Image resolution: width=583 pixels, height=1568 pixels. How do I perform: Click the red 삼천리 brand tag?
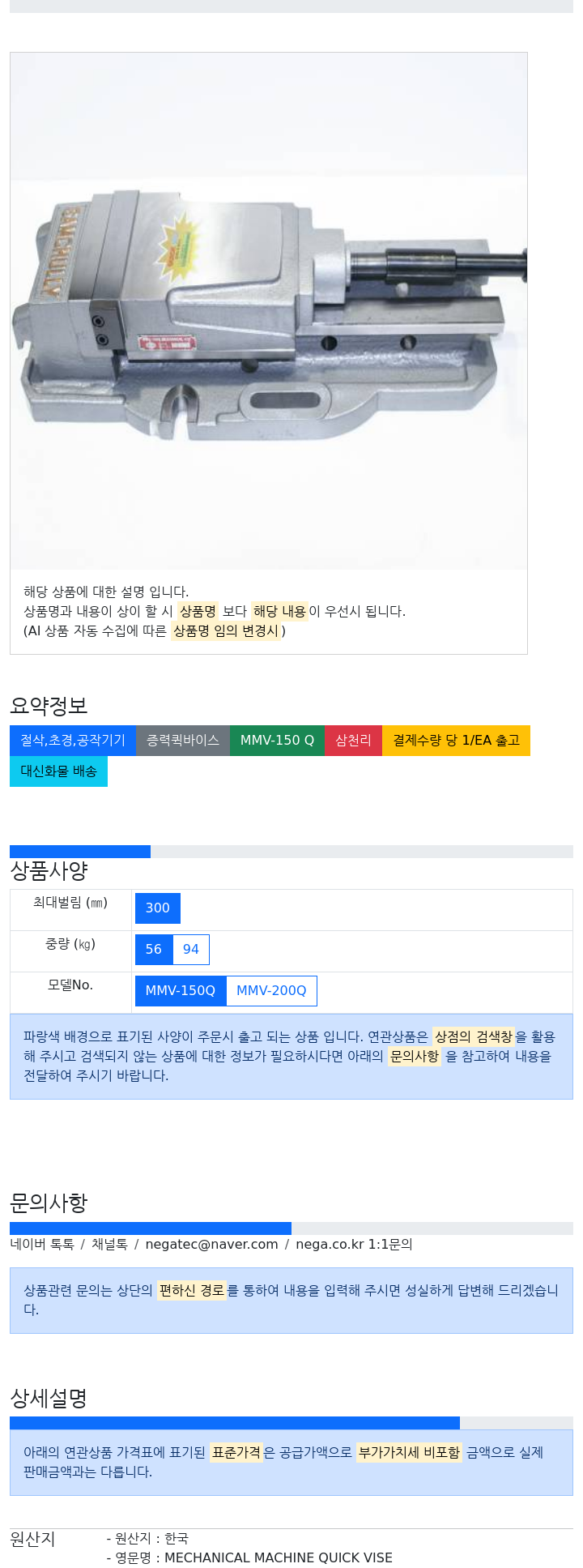[353, 741]
